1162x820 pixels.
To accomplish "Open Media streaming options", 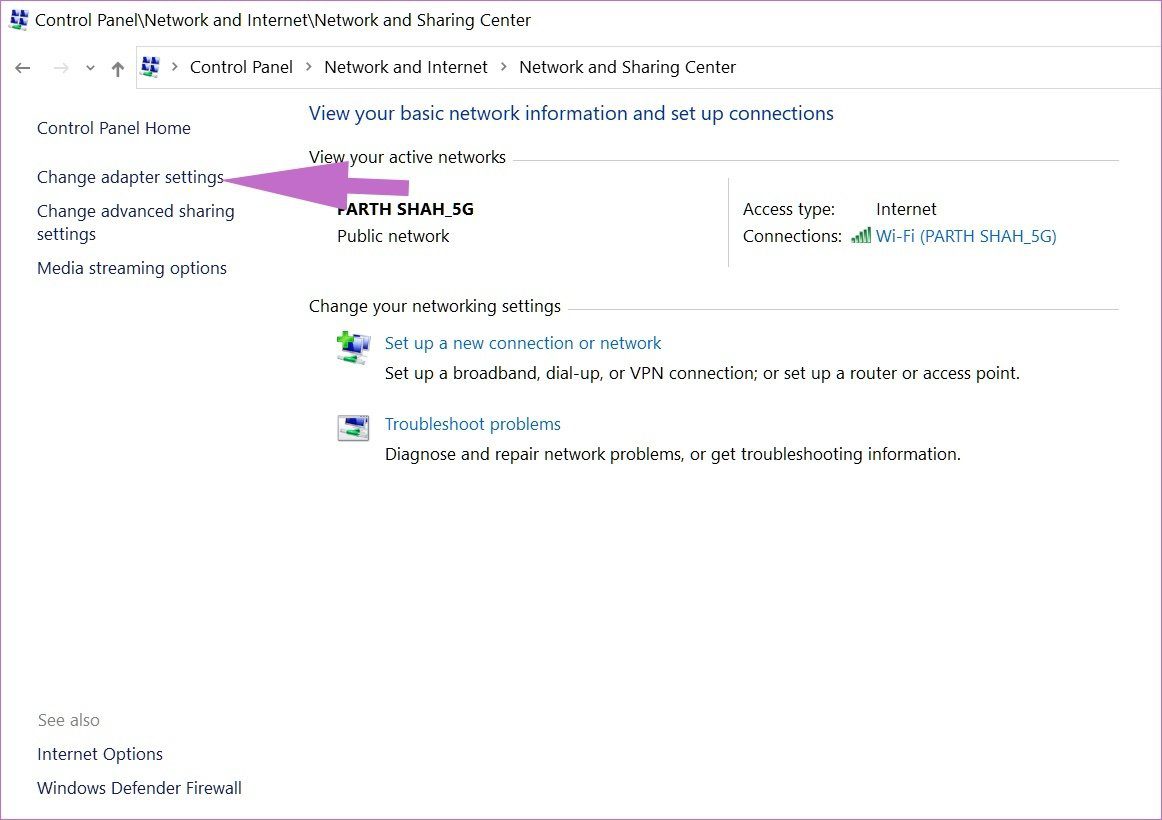I will [132, 268].
